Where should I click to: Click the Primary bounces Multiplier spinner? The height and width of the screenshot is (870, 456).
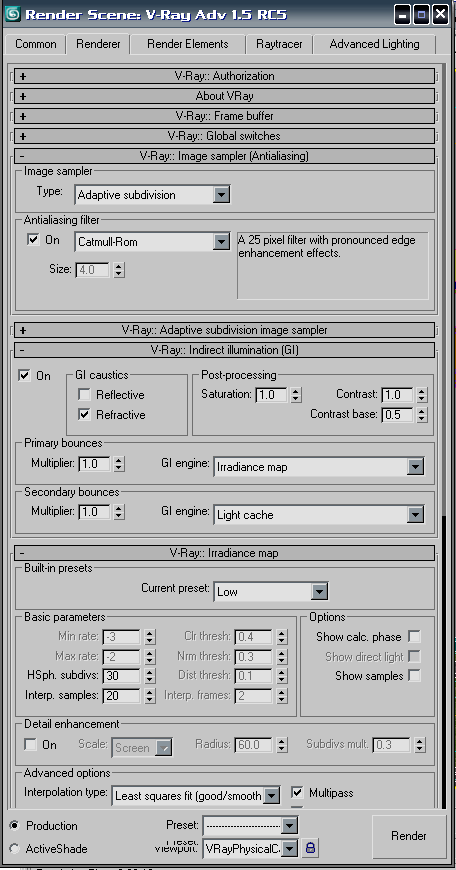[119, 464]
